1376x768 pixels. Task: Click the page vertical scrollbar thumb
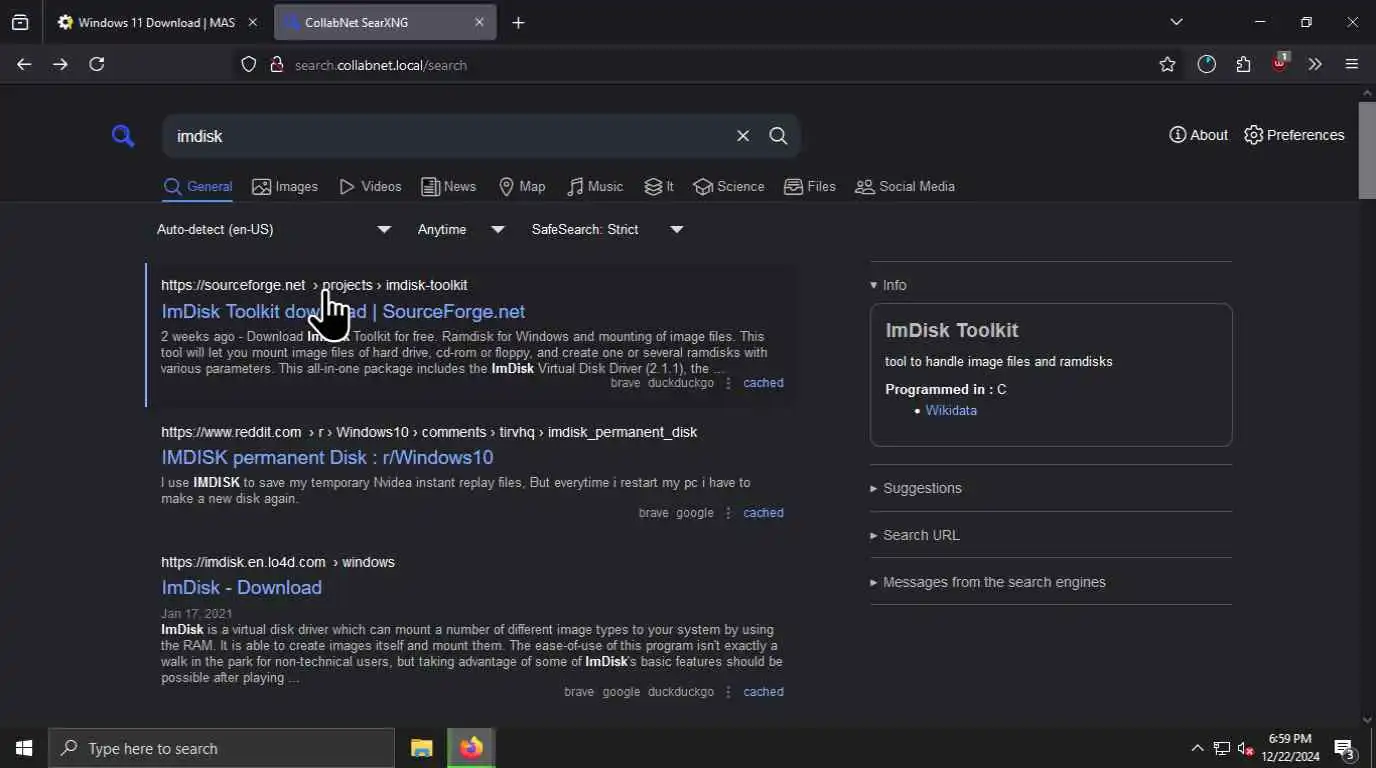[x=1367, y=150]
